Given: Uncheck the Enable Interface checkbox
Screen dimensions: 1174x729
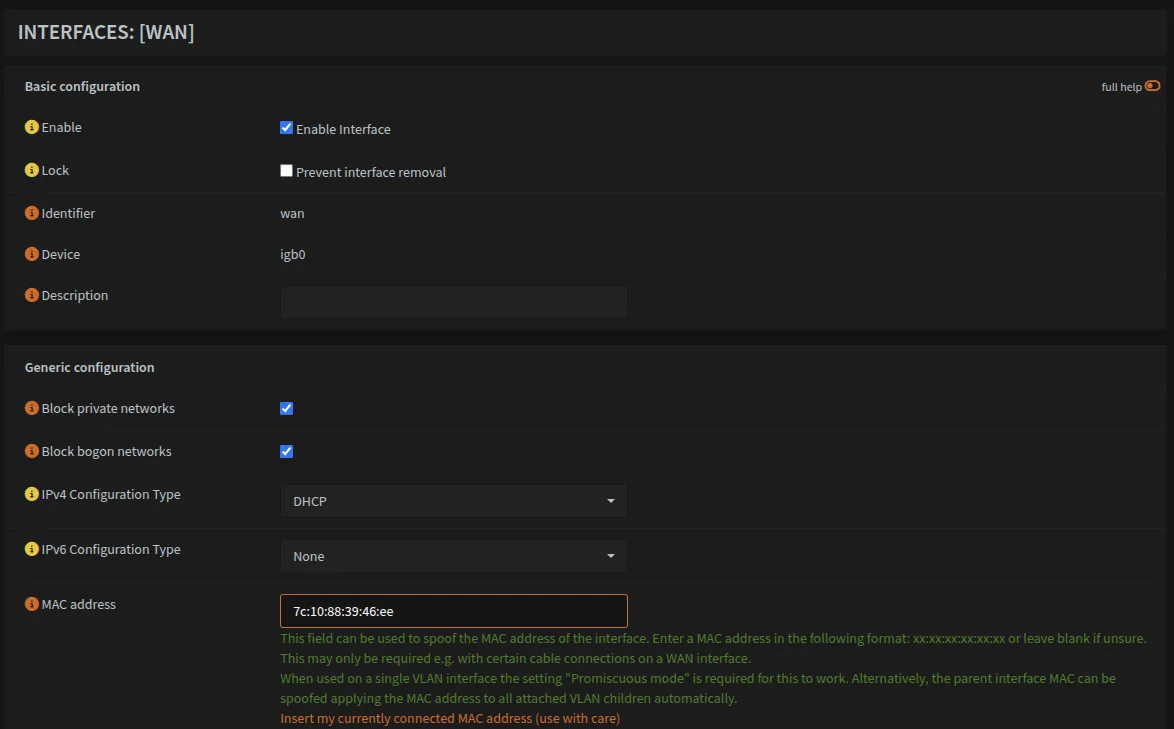Looking at the screenshot, I should (x=286, y=128).
